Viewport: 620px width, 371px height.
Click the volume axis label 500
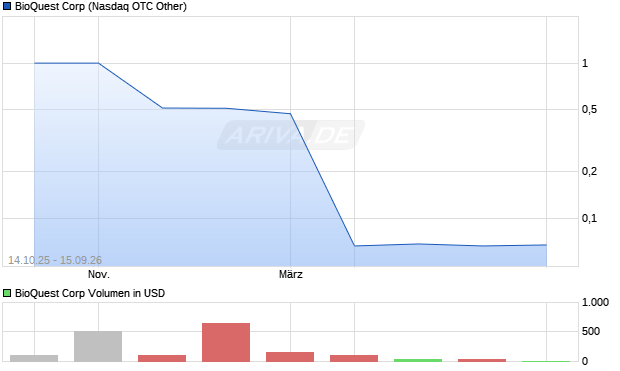[x=591, y=331]
